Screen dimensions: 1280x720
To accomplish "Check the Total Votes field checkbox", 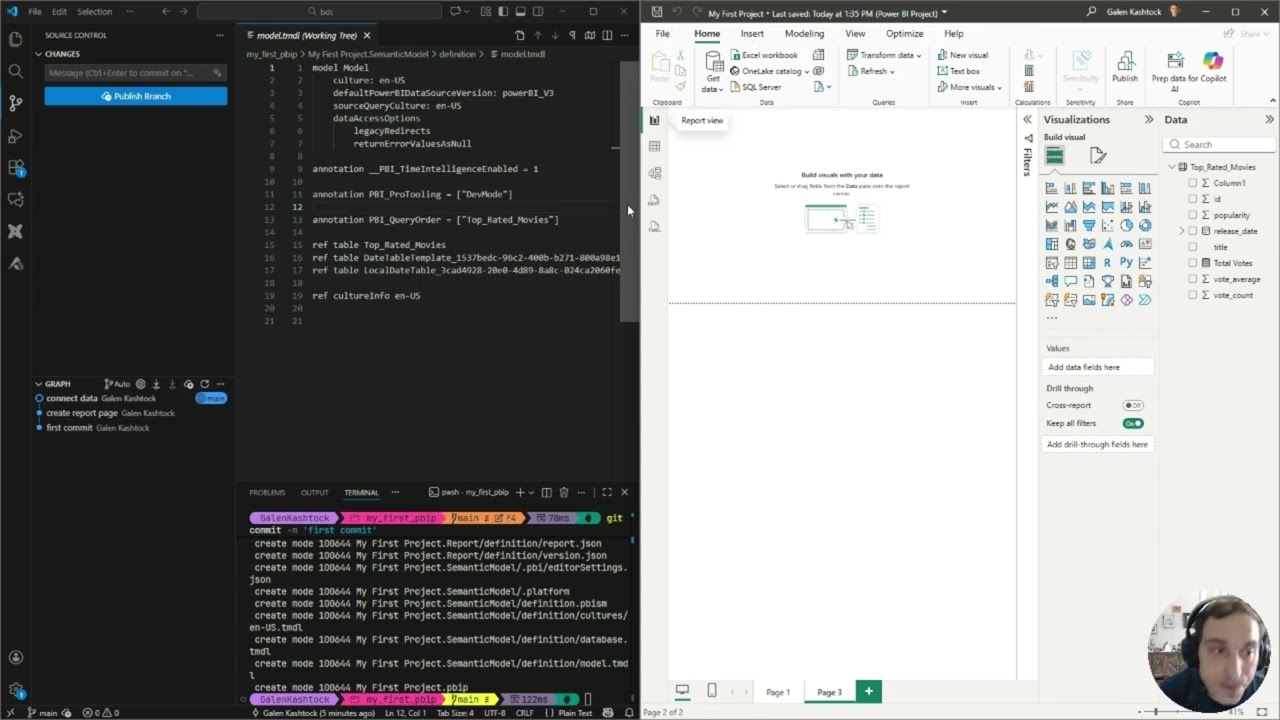I will click(1193, 263).
